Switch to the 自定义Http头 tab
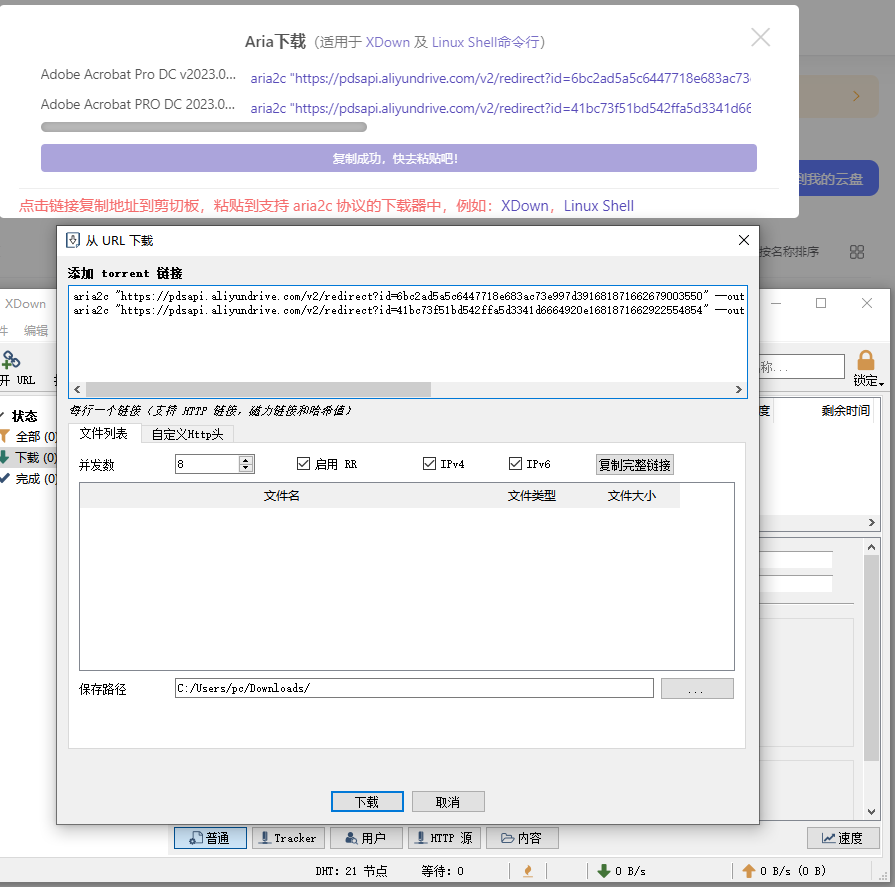This screenshot has width=895, height=887. [x=187, y=434]
